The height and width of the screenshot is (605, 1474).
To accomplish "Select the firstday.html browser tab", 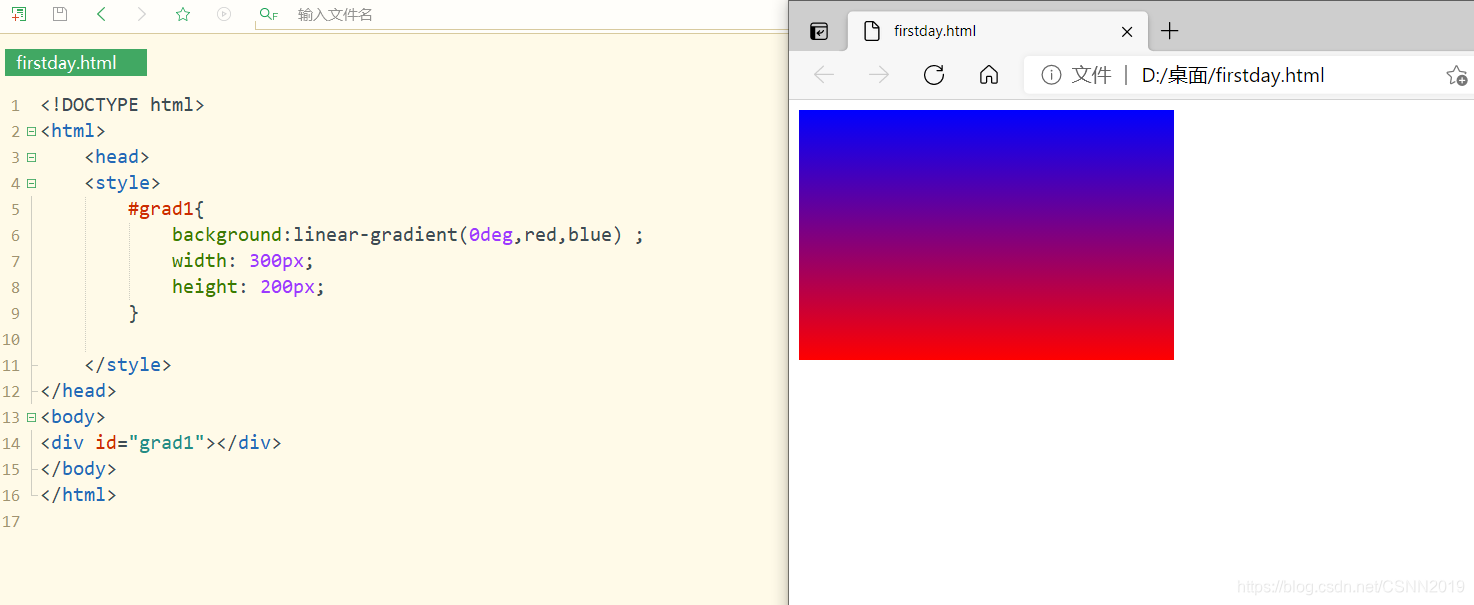I will [x=997, y=31].
